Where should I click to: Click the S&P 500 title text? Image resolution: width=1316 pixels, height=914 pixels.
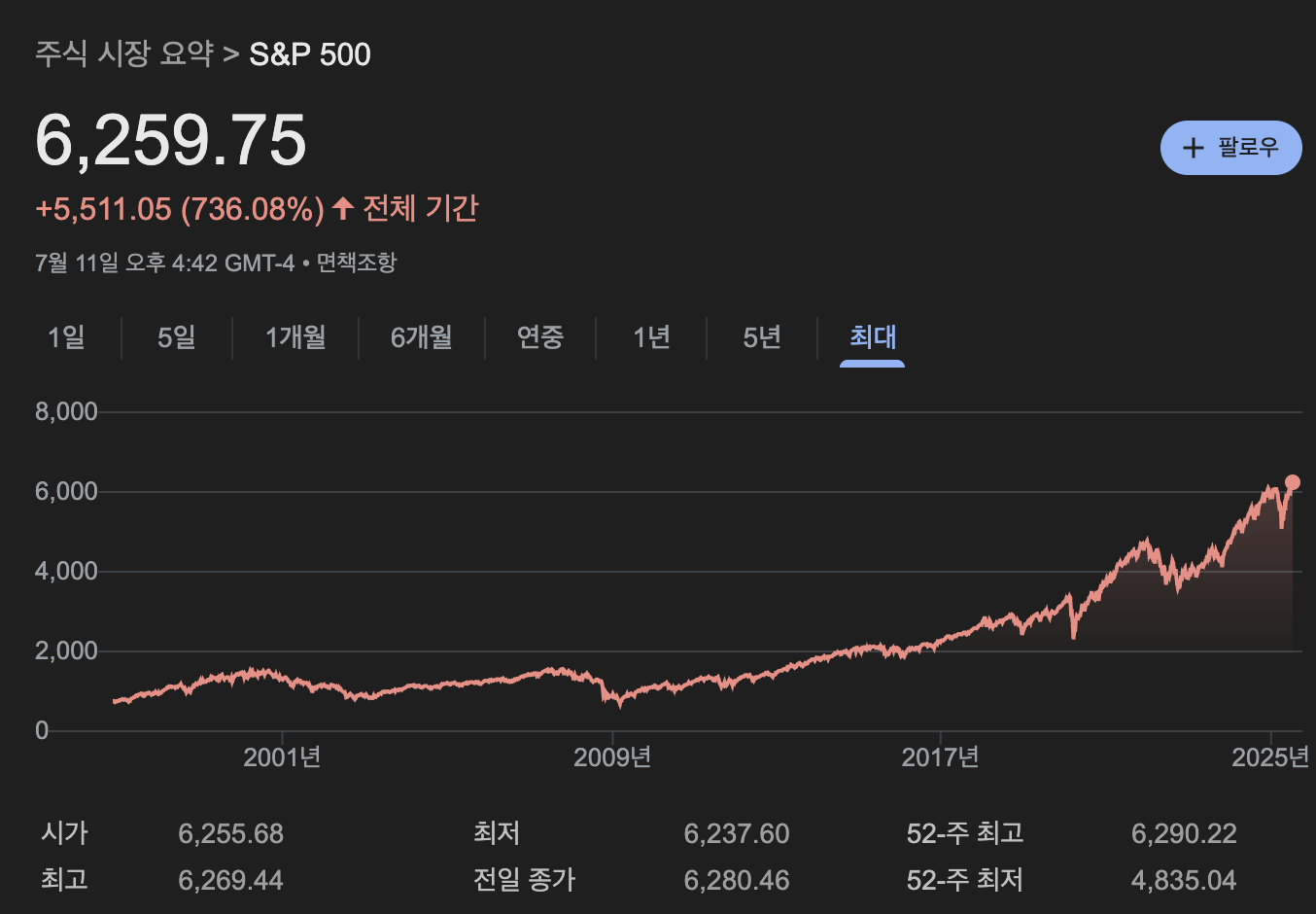(x=310, y=53)
